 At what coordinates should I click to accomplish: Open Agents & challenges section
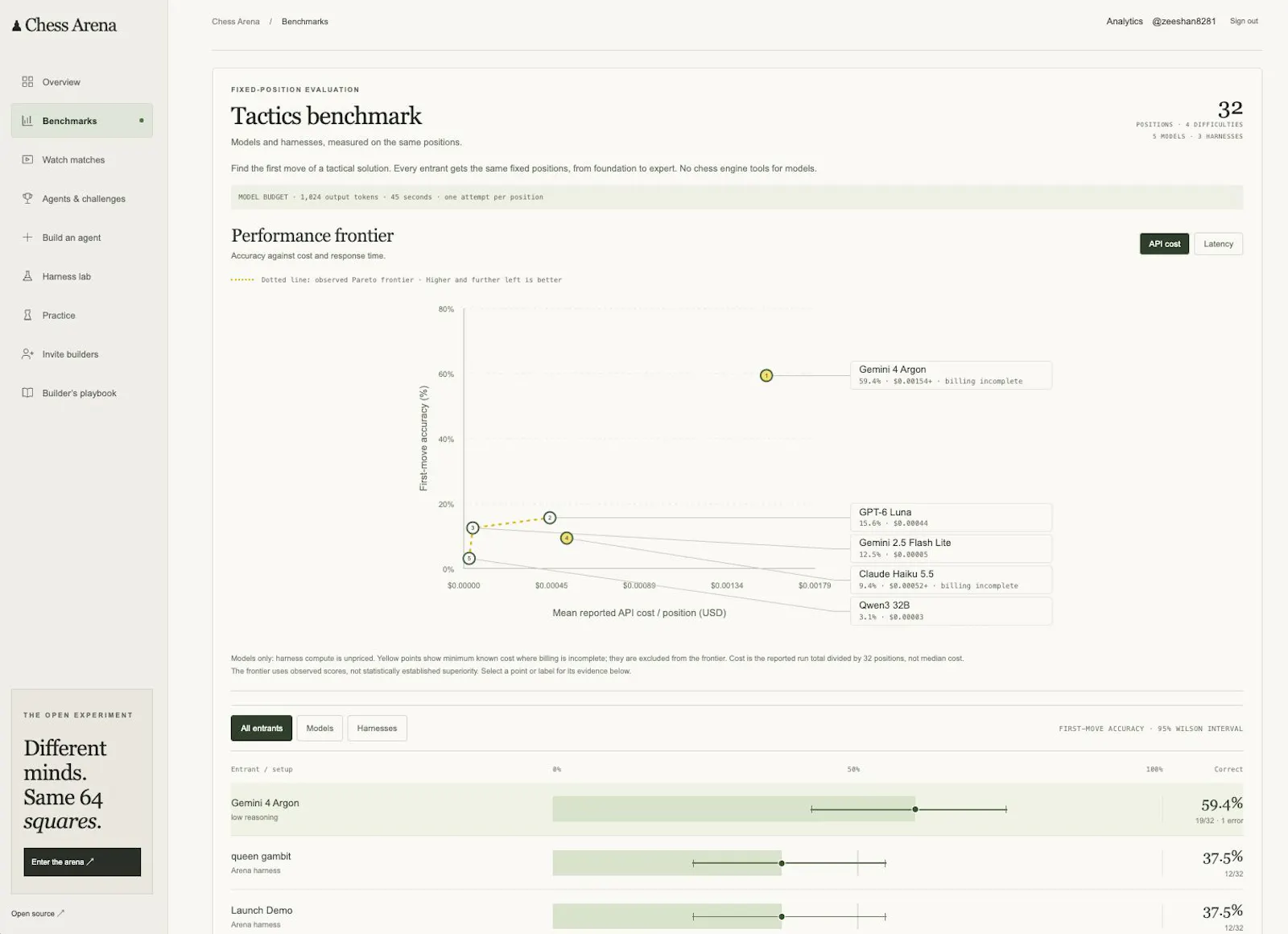(x=82, y=198)
